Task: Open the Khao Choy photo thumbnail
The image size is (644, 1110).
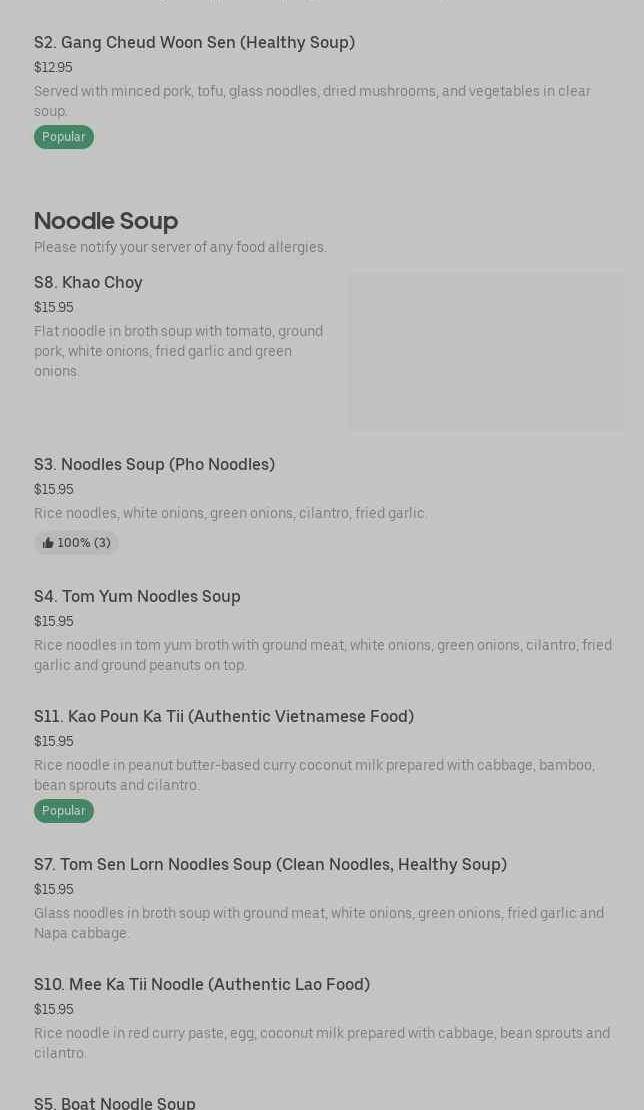Action: pos(486,351)
